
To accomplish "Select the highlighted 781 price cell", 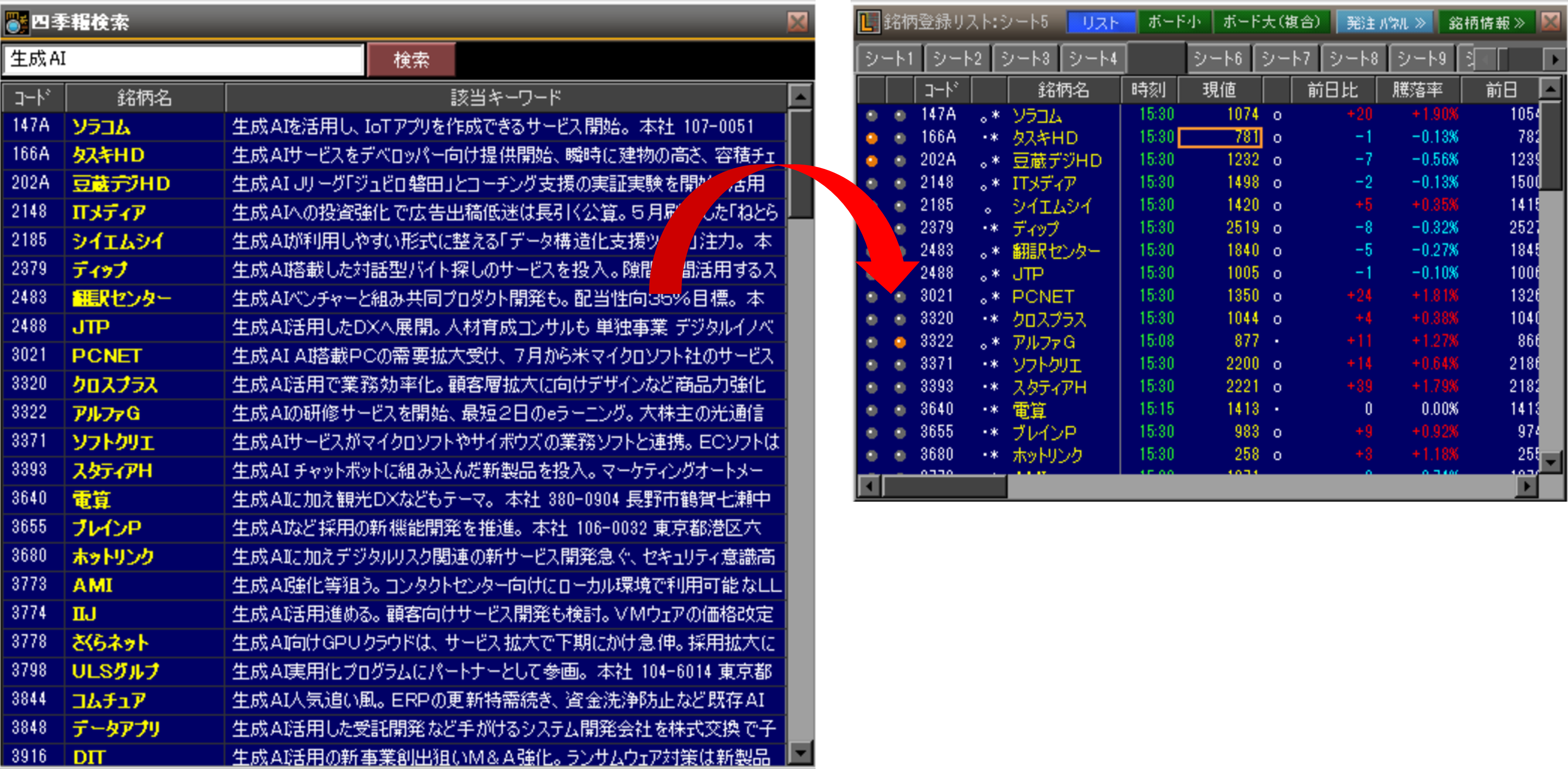I will coord(1220,138).
